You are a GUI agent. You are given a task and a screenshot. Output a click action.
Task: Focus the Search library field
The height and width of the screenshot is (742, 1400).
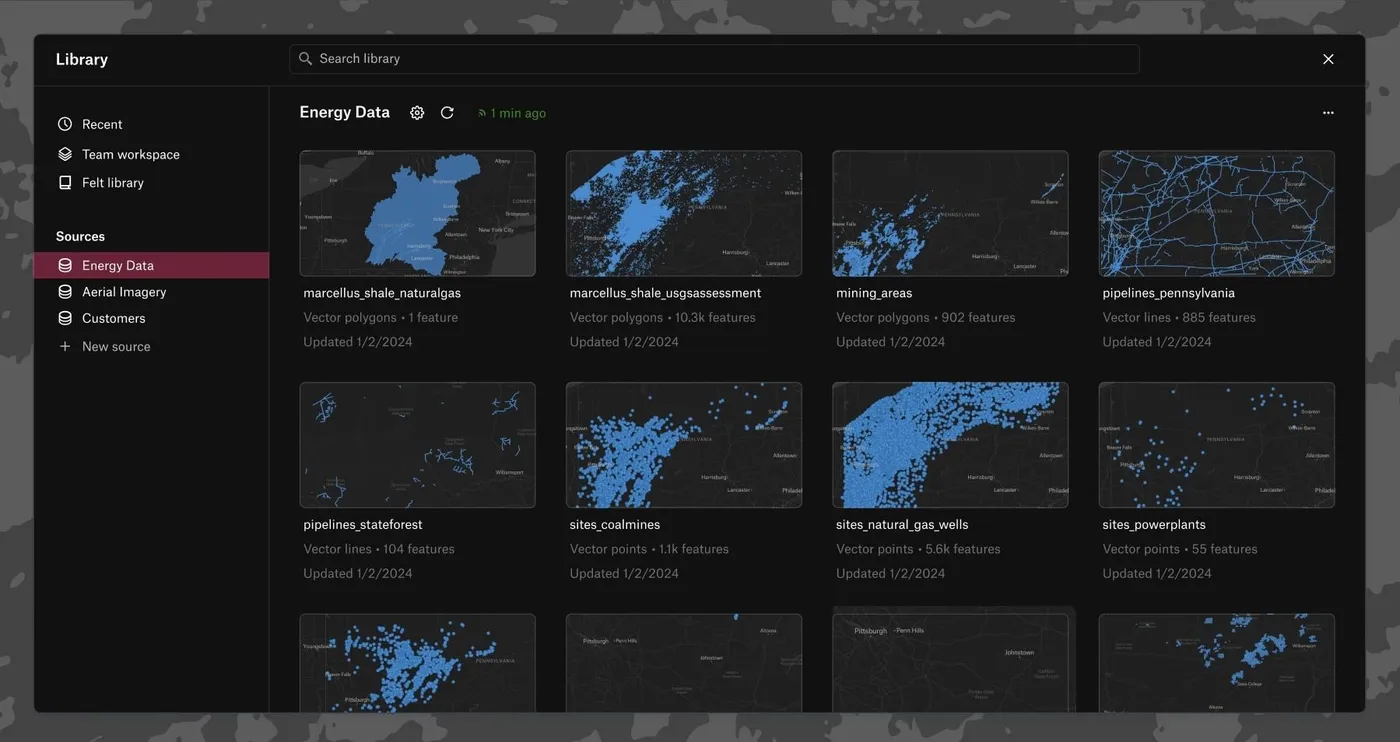point(714,59)
